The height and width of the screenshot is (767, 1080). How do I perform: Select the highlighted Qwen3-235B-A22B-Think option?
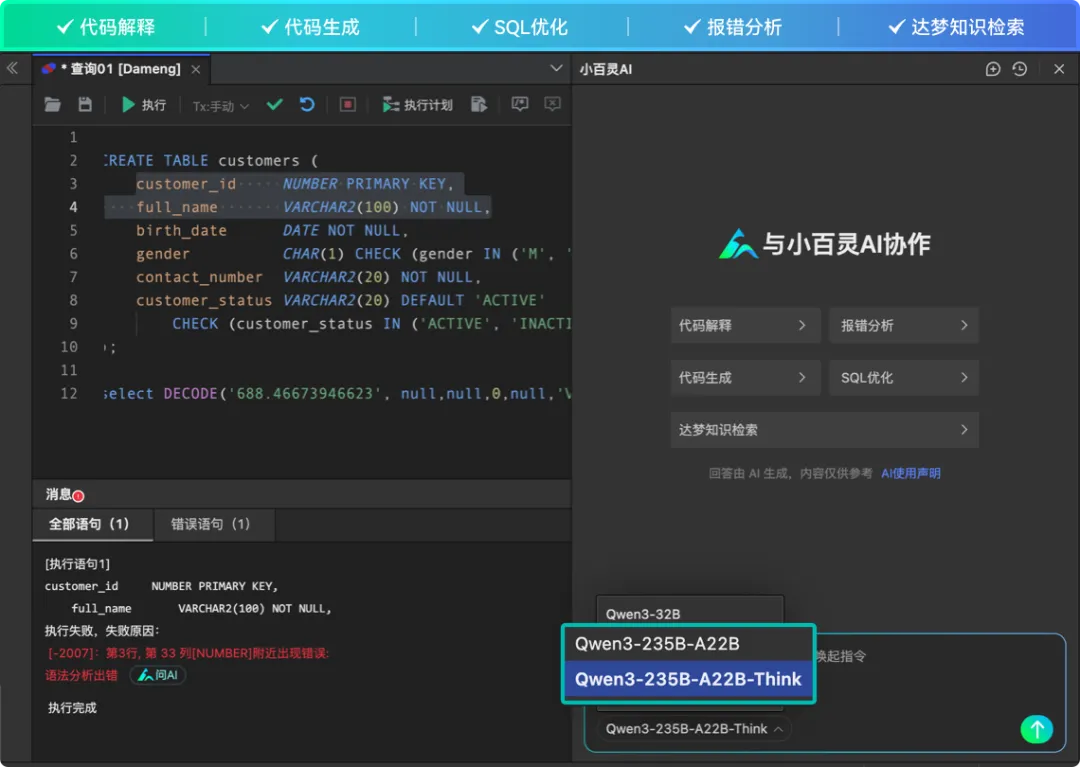[x=689, y=680]
